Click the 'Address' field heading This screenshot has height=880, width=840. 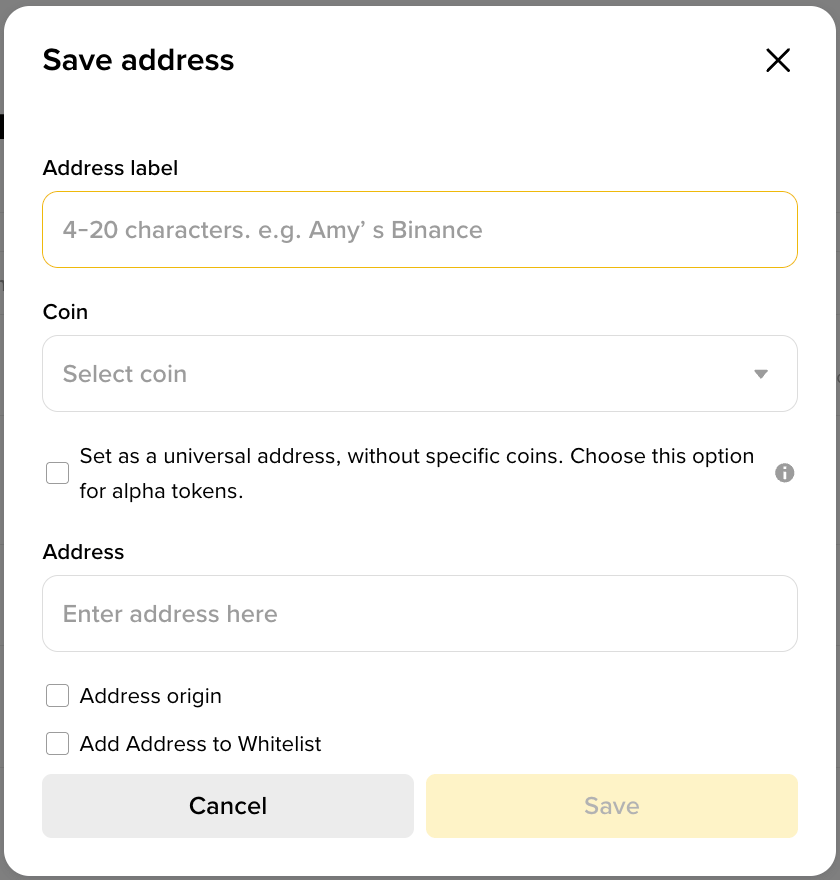click(x=83, y=552)
